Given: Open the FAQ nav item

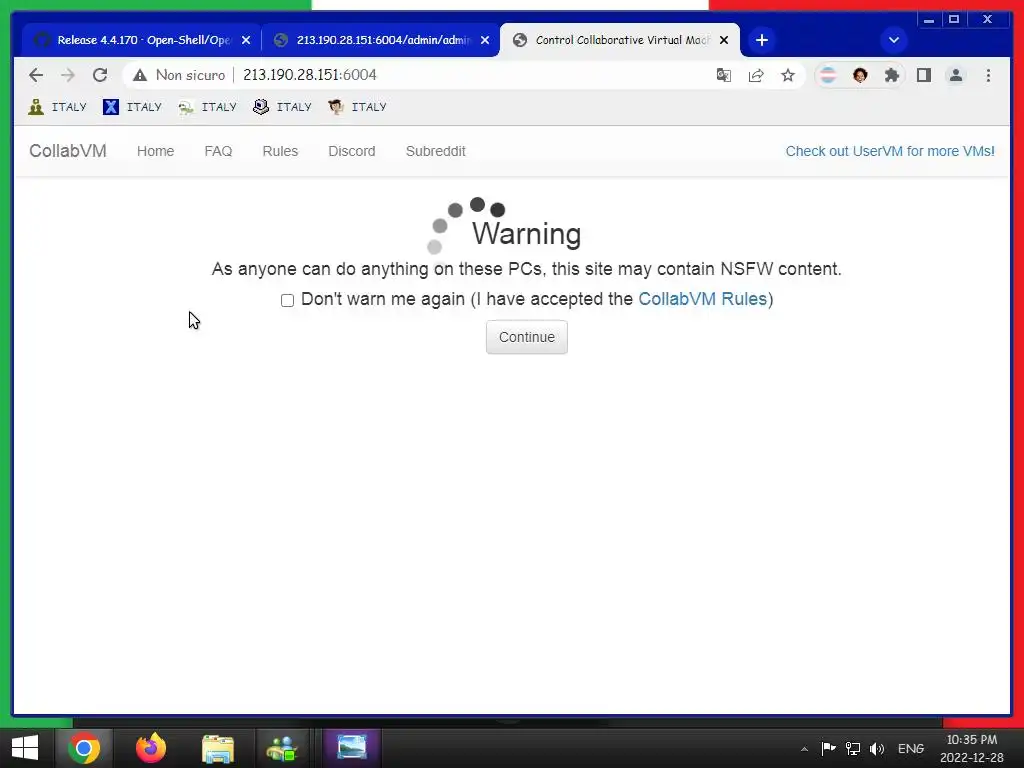Looking at the screenshot, I should click(218, 151).
